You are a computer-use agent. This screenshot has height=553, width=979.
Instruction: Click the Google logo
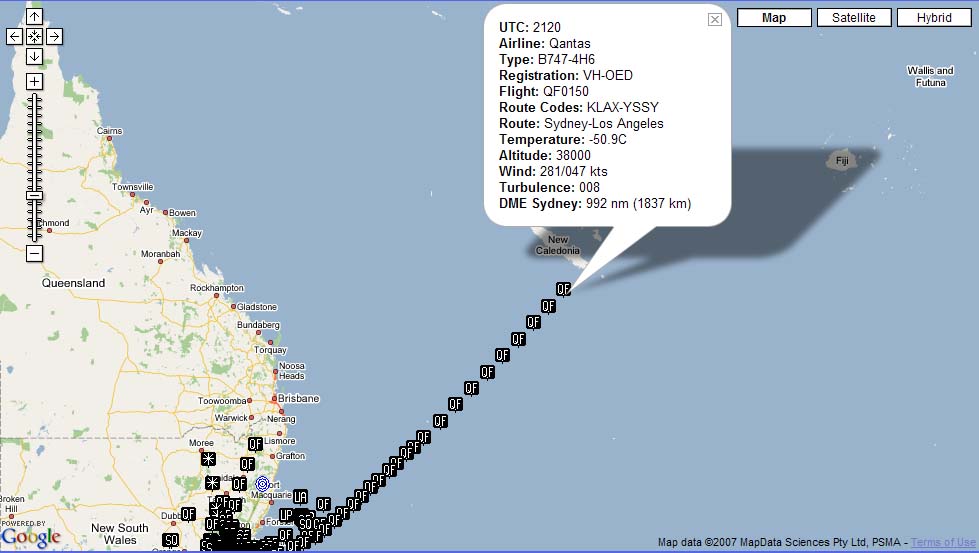click(31, 537)
